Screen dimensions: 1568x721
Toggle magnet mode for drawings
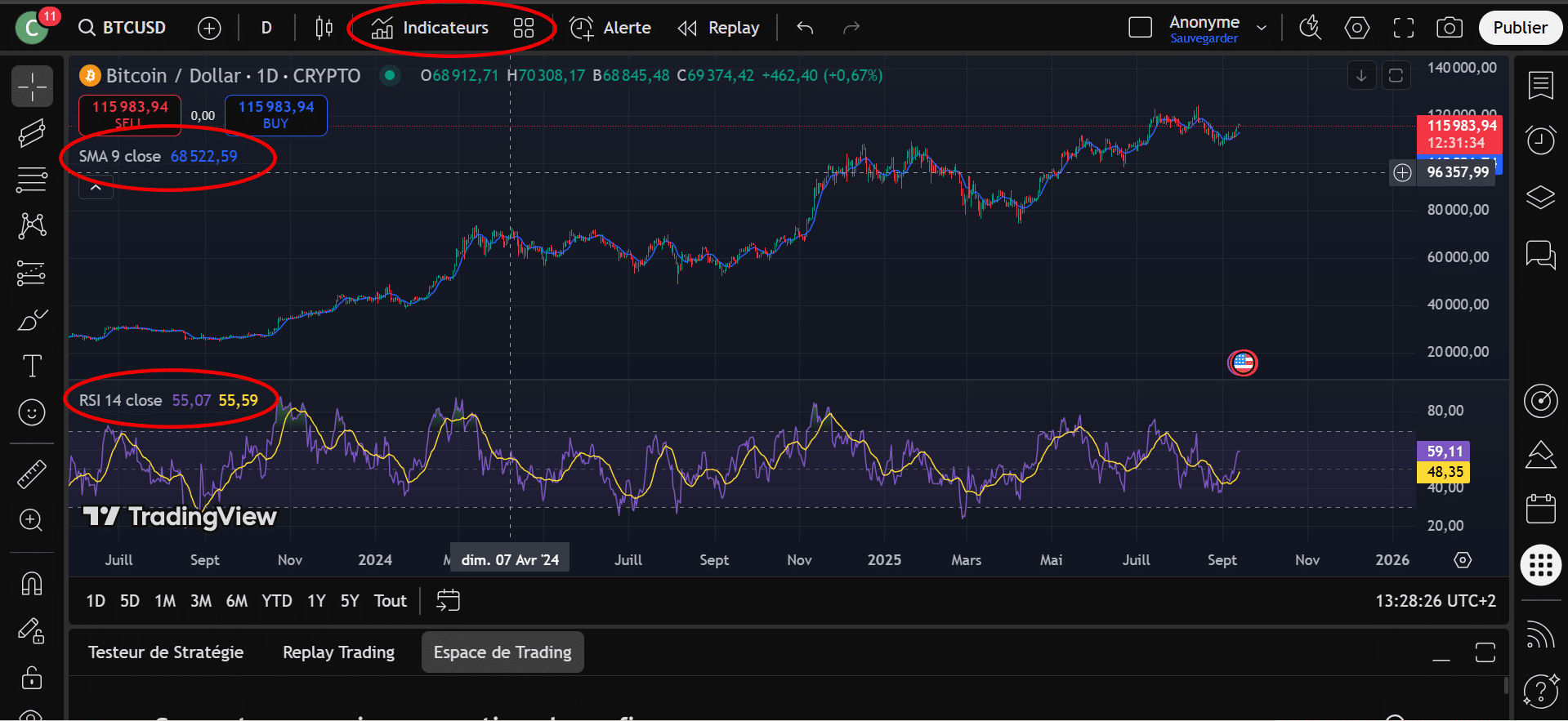[32, 583]
